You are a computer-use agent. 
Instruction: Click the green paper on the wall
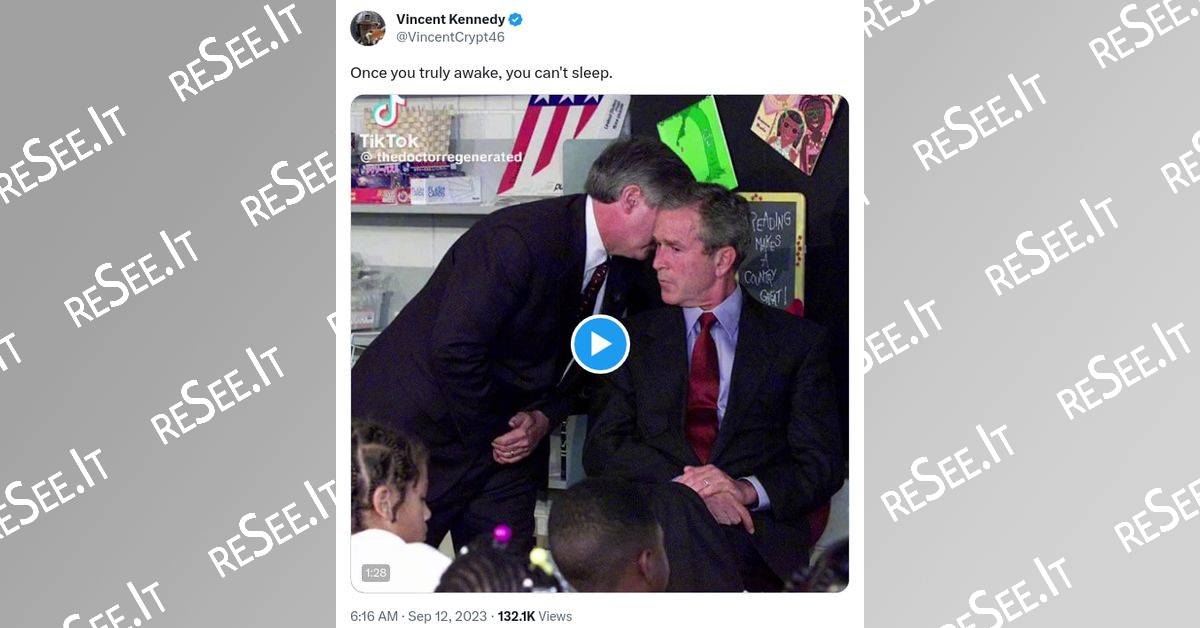(696, 140)
